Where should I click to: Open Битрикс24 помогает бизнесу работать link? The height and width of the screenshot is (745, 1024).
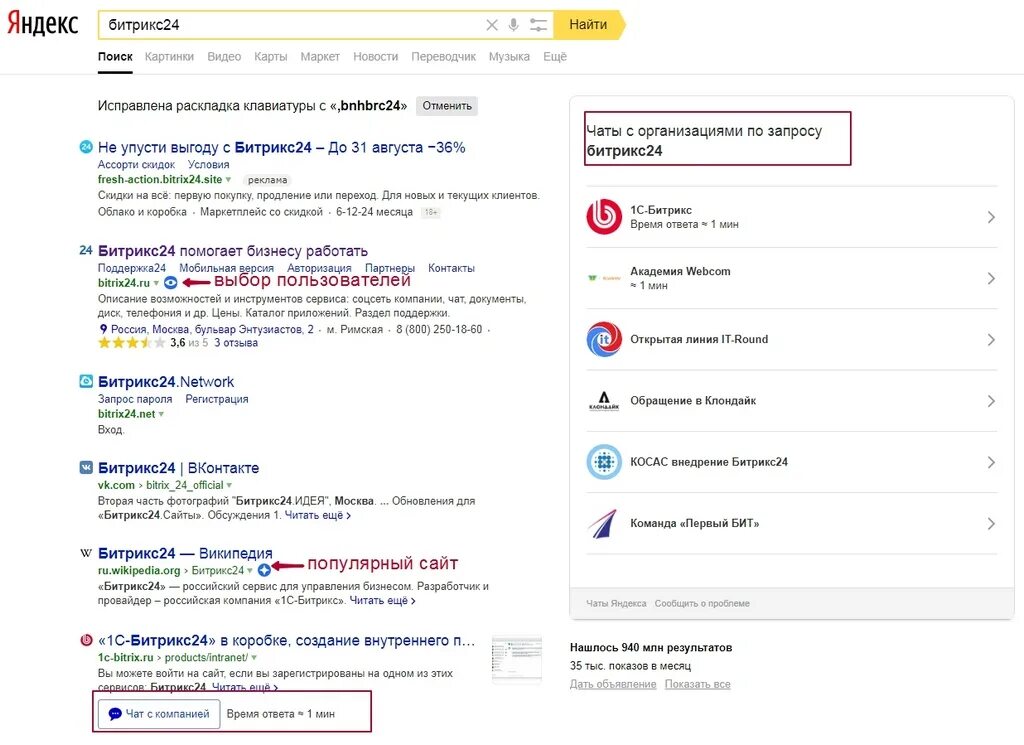(x=232, y=251)
